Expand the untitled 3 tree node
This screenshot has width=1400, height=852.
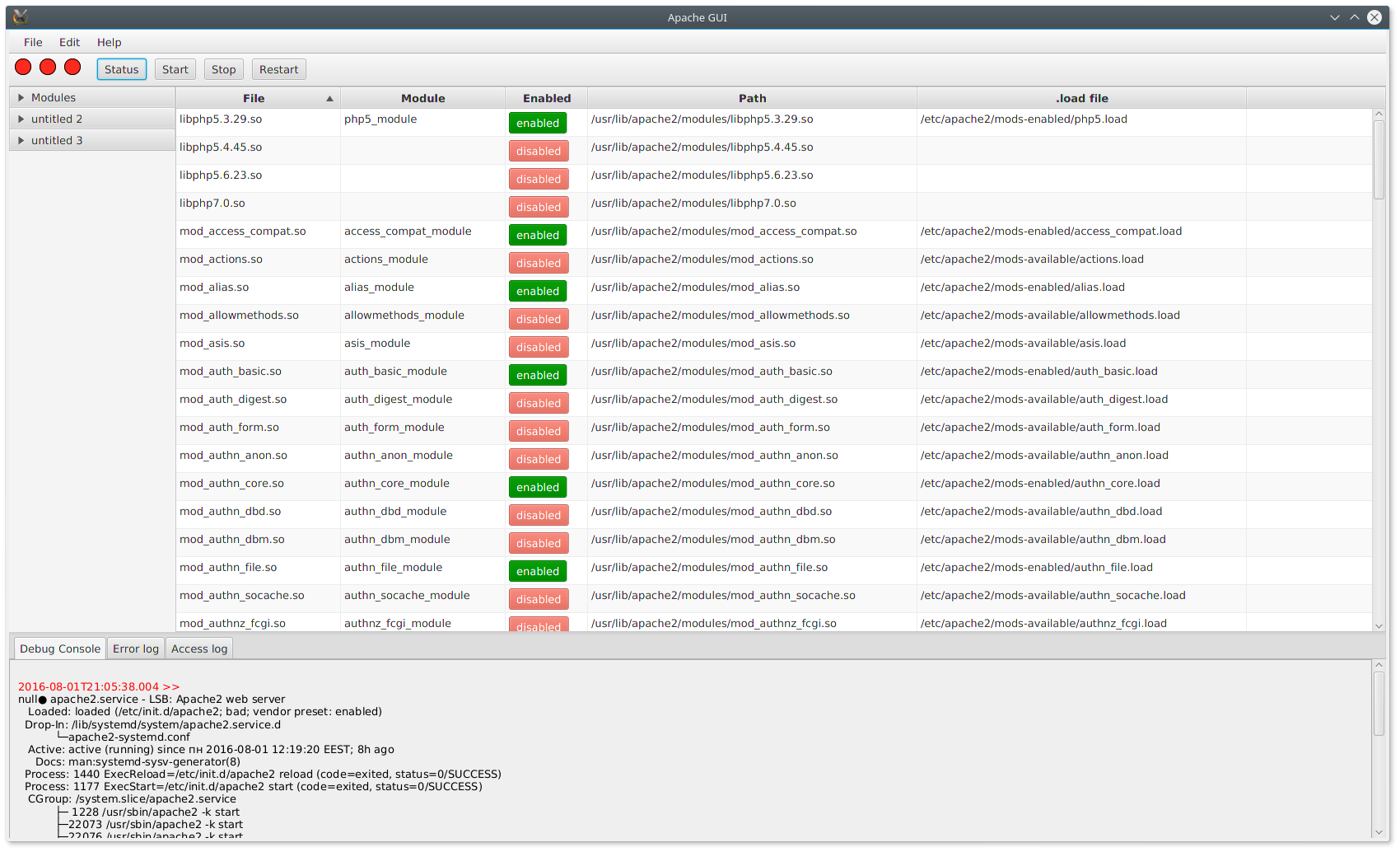point(21,140)
